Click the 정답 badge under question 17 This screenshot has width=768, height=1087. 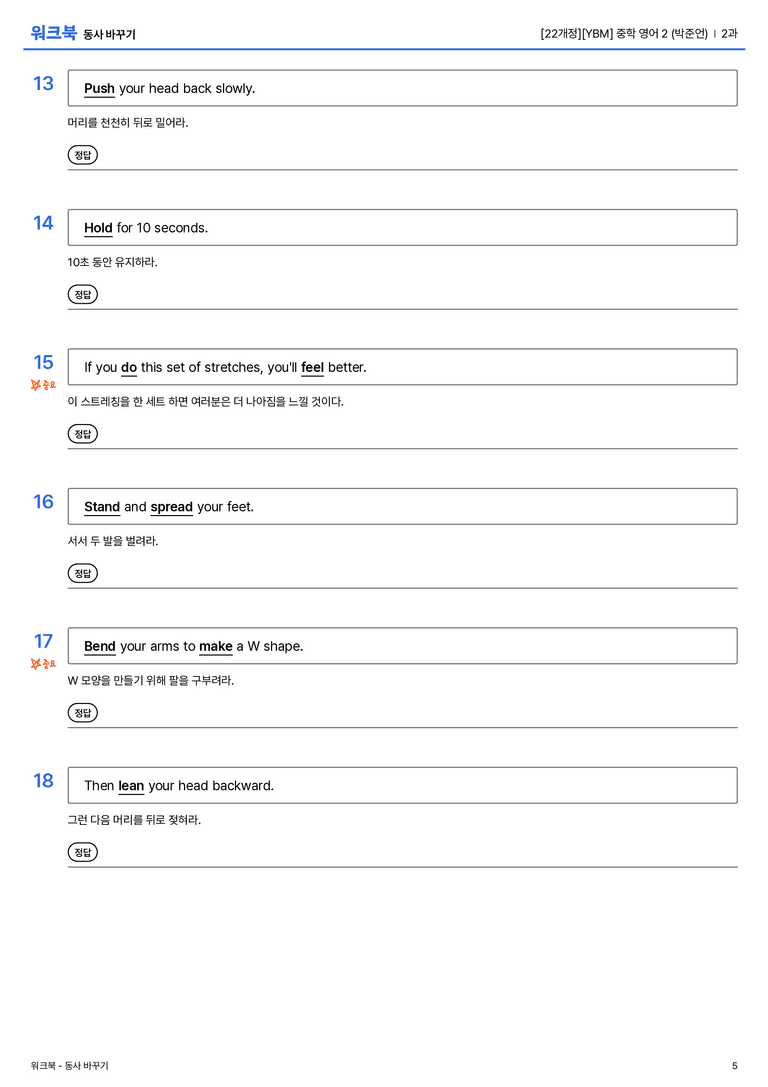pyautogui.click(x=82, y=712)
